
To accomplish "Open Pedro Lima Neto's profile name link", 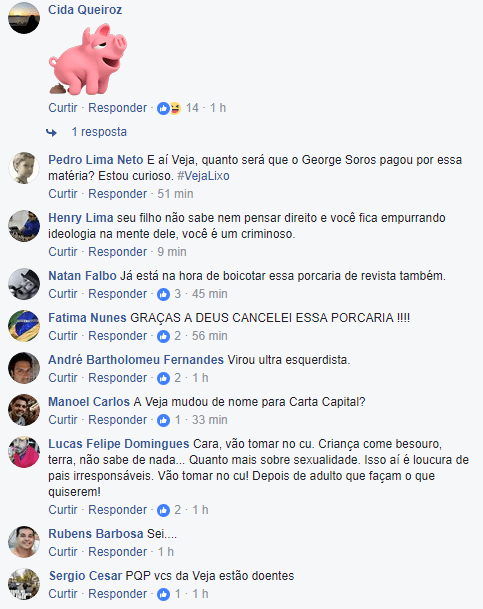I will (x=96, y=160).
